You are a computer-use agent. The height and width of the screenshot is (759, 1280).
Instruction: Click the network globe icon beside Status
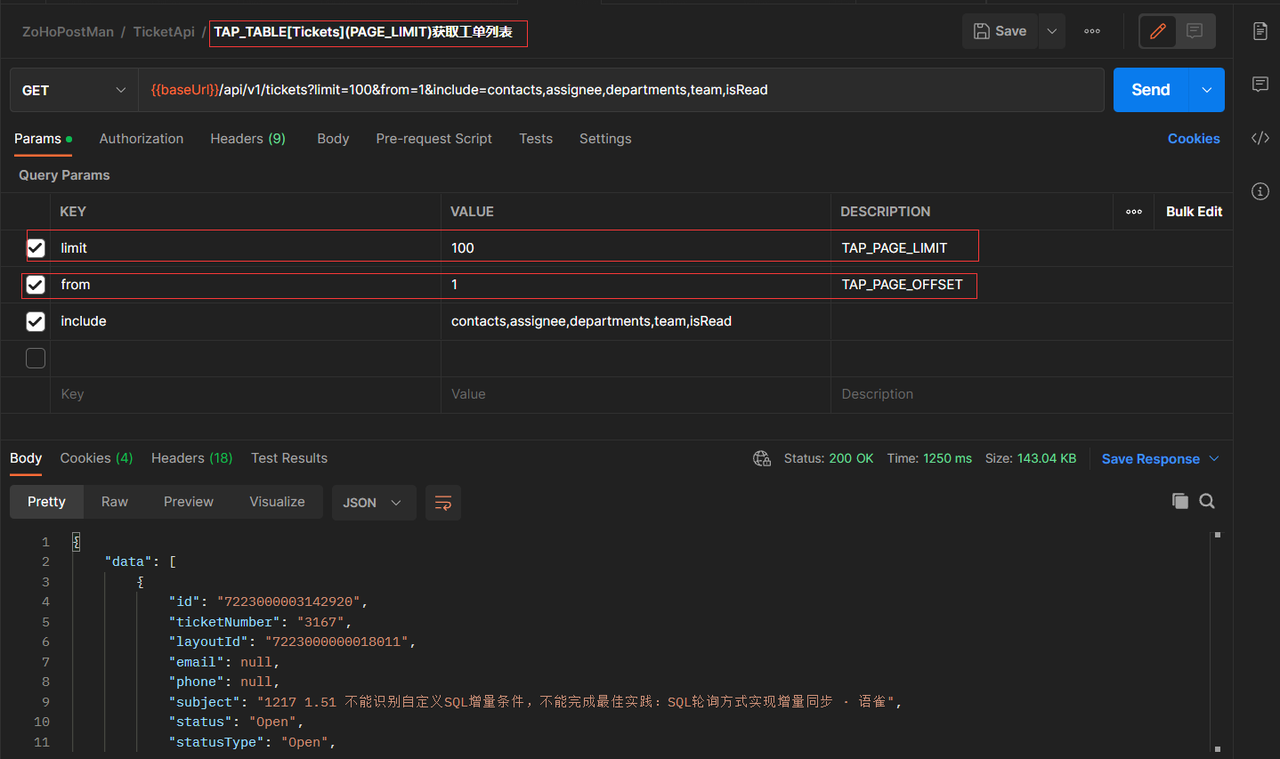tap(762, 459)
